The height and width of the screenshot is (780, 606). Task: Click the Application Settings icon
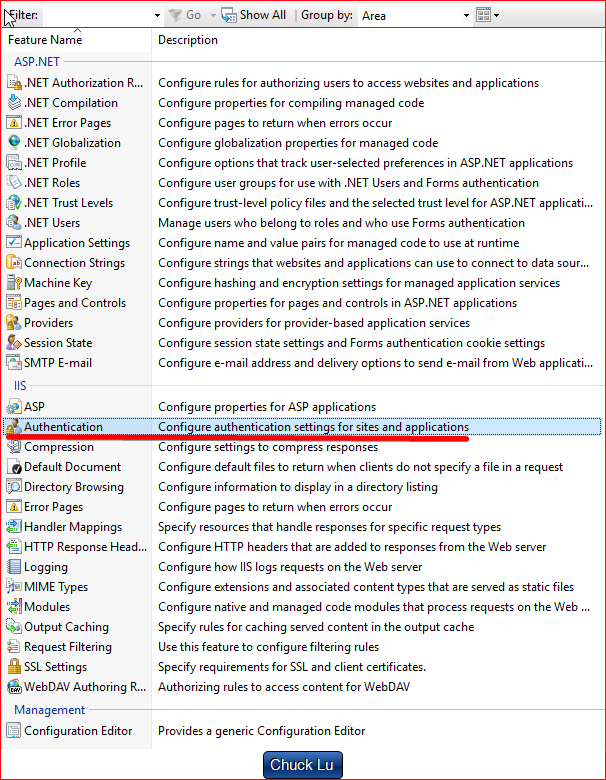(x=14, y=242)
